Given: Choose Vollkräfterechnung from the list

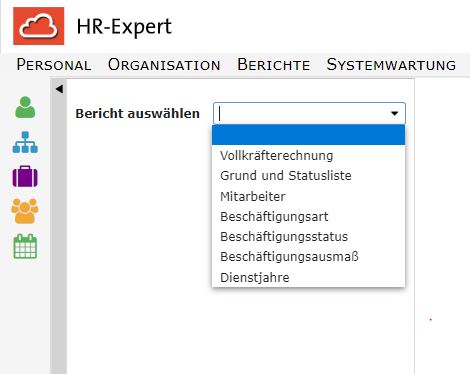Looking at the screenshot, I should (x=308, y=156).
